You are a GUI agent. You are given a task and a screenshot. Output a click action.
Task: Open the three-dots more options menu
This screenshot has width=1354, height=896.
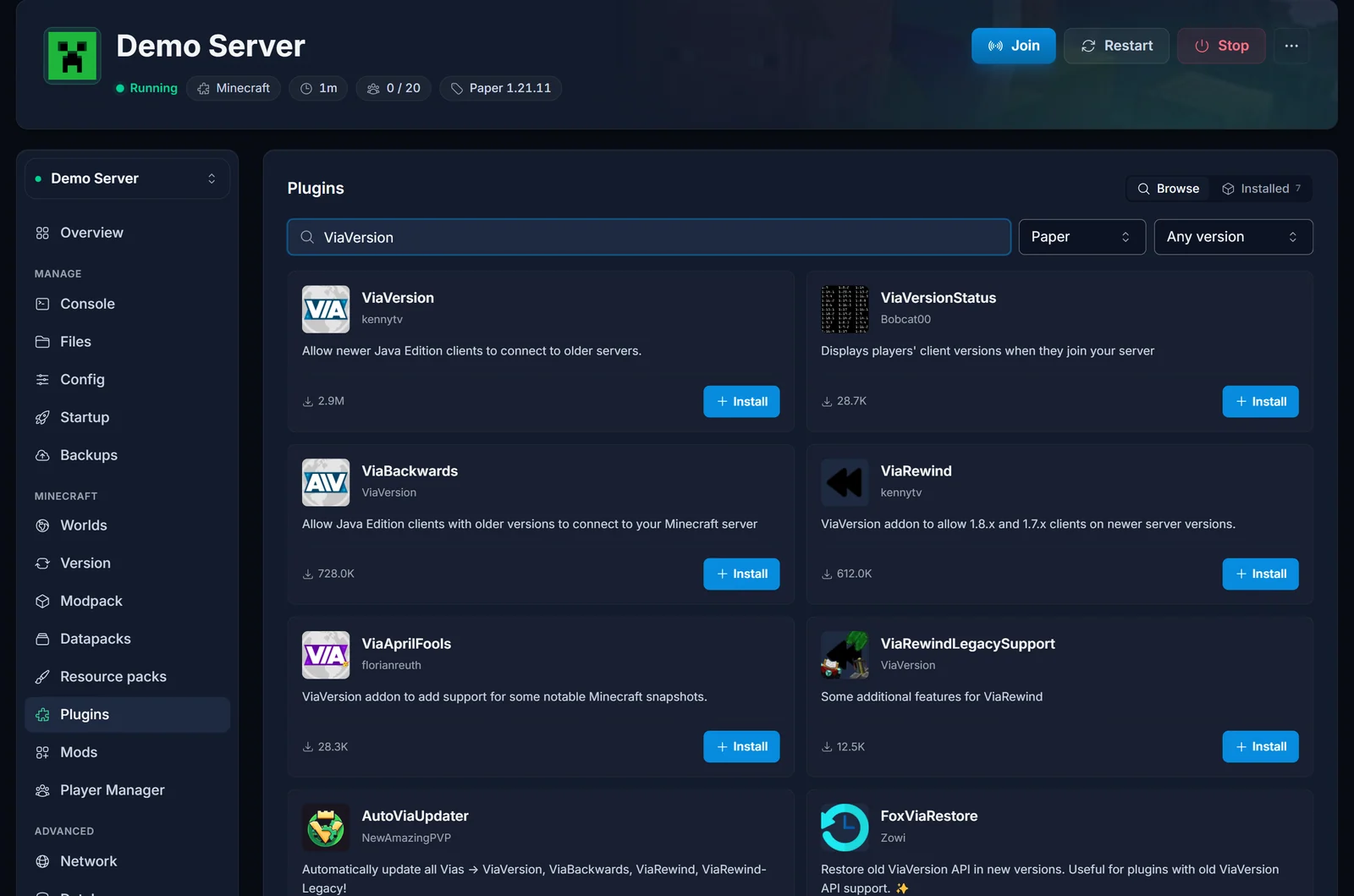pos(1291,46)
